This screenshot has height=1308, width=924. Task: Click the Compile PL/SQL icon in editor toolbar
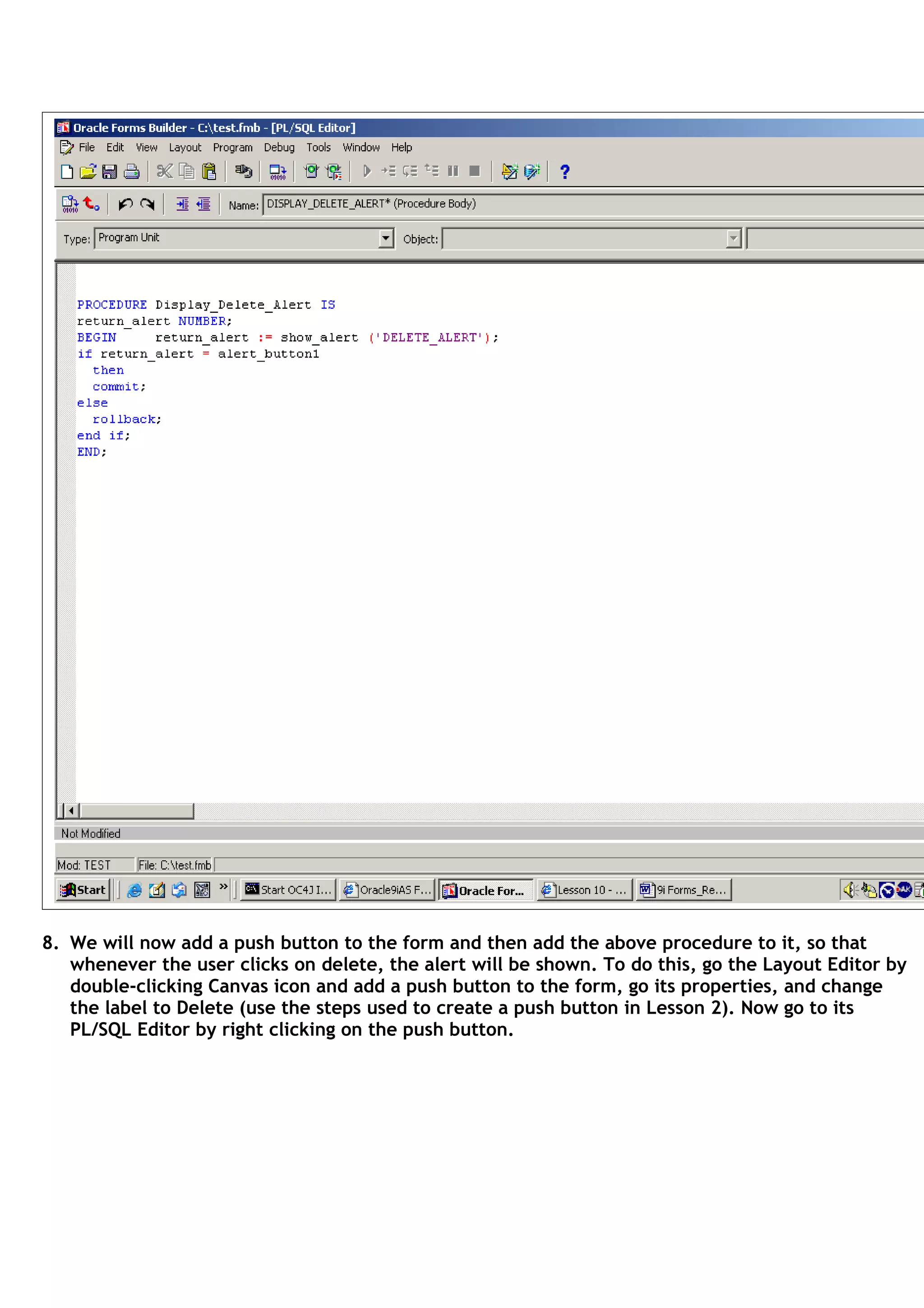70,204
